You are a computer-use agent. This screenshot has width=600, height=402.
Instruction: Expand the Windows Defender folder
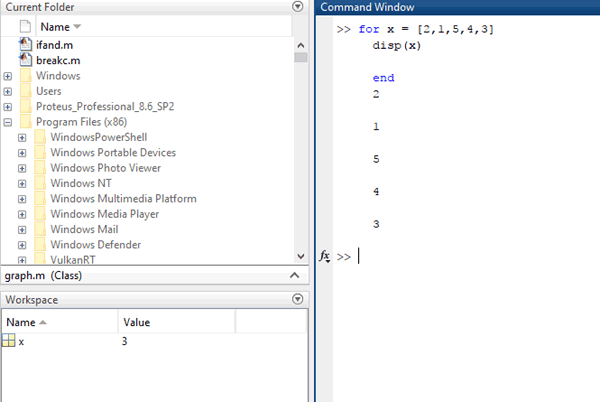pyautogui.click(x=22, y=245)
